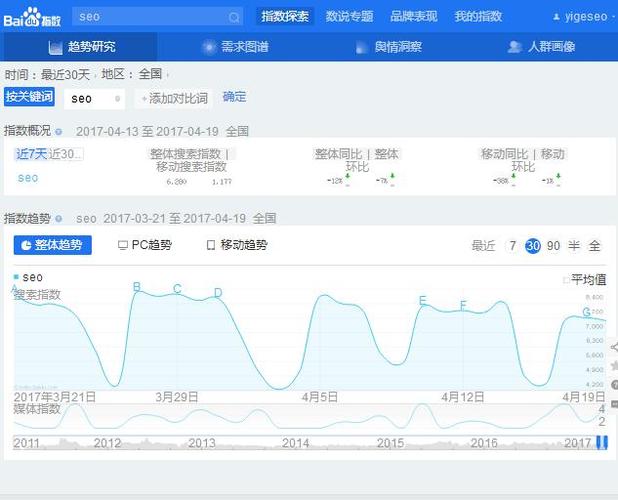Click news marker A on the chart
618x500 pixels.
(15, 288)
